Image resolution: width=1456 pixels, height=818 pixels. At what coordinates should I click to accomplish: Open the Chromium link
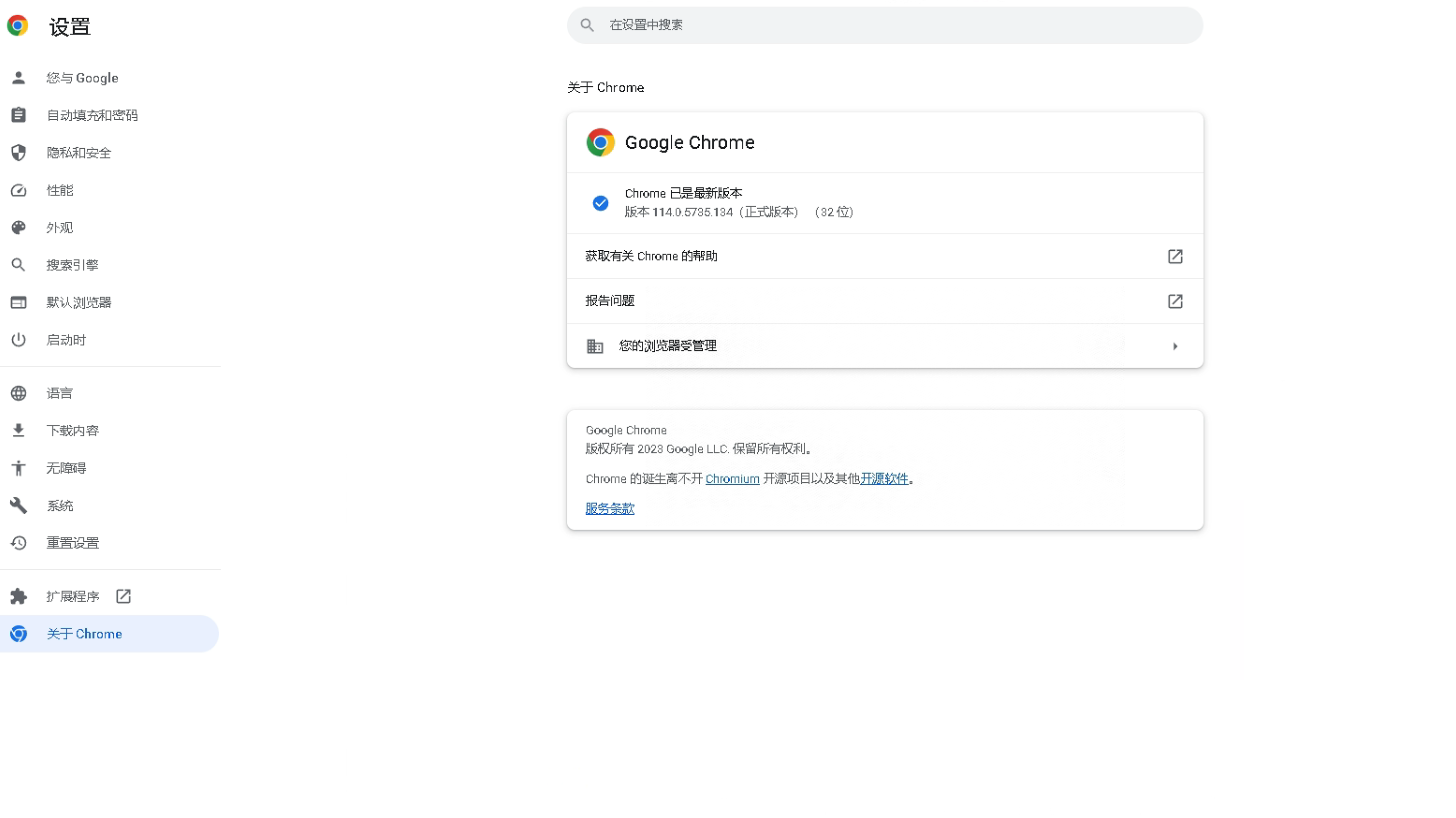coord(732,479)
